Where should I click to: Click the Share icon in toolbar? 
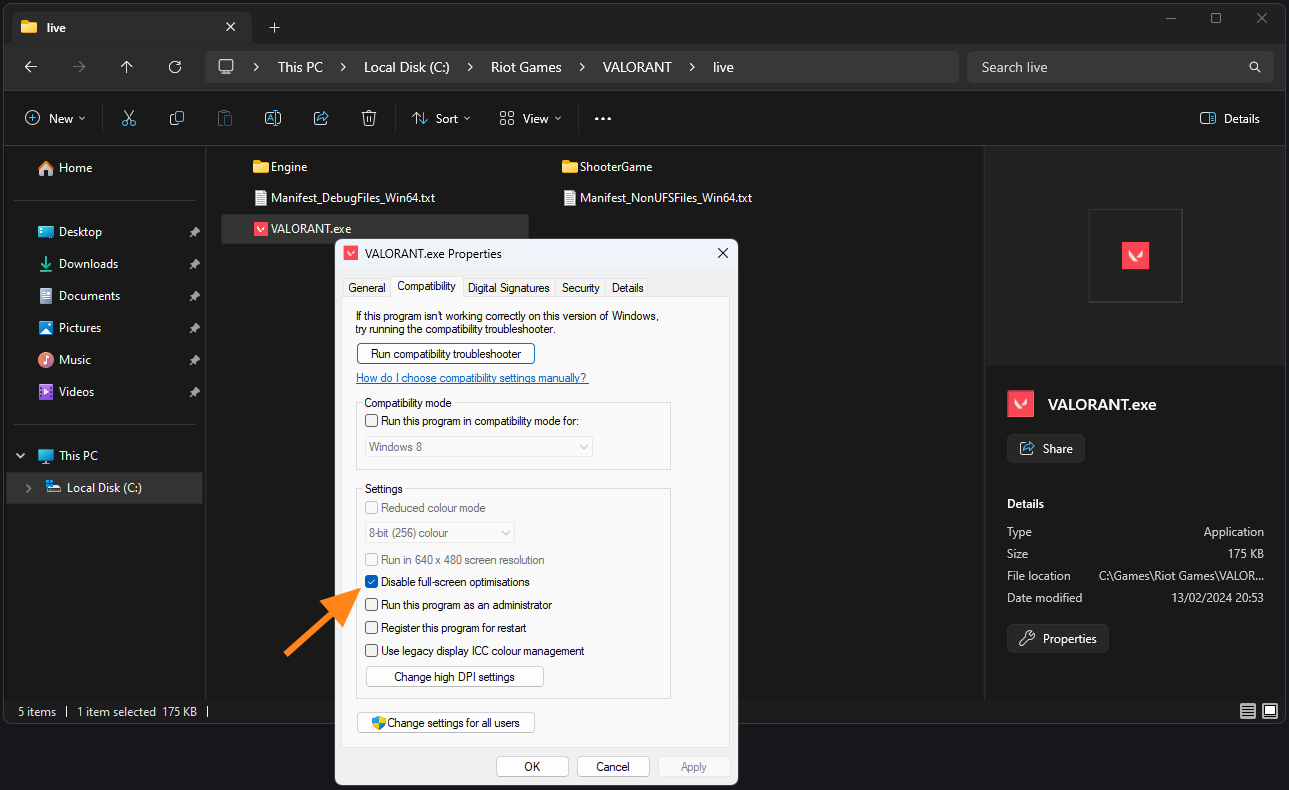[x=321, y=118]
